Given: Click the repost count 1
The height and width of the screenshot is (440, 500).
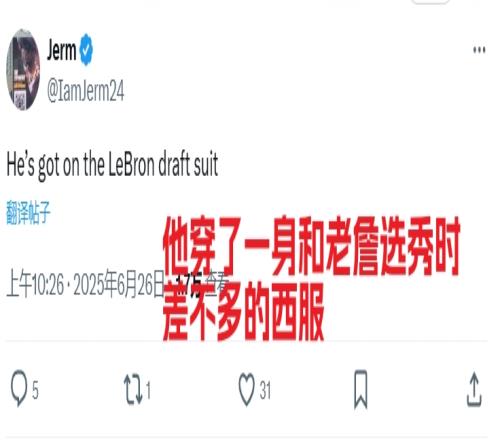Looking at the screenshot, I should pos(148,390).
